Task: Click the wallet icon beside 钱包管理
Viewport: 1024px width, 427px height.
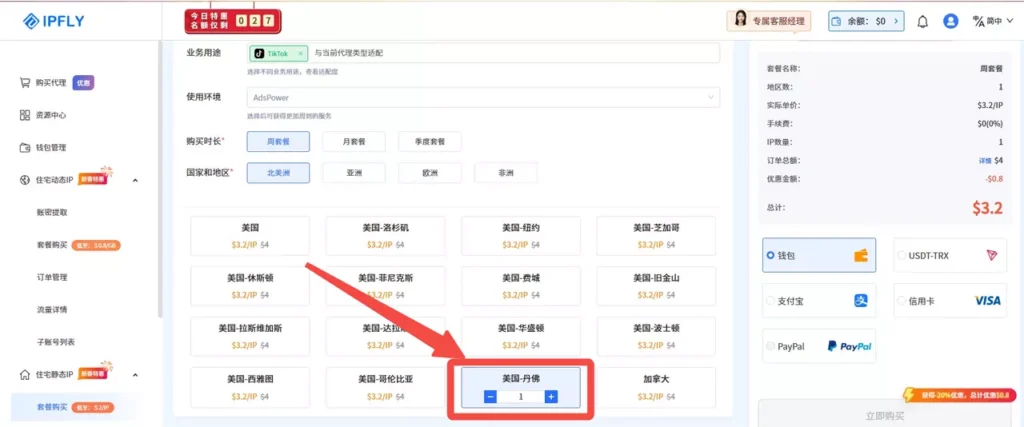Action: (25, 148)
